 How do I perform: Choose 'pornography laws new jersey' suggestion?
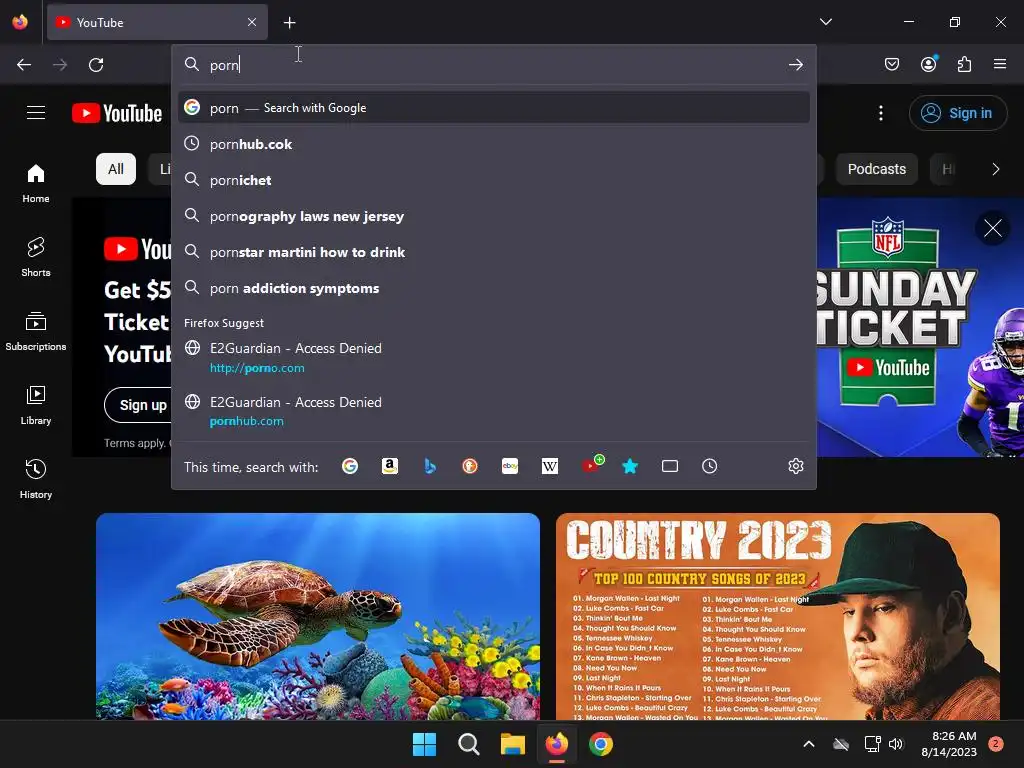493,216
